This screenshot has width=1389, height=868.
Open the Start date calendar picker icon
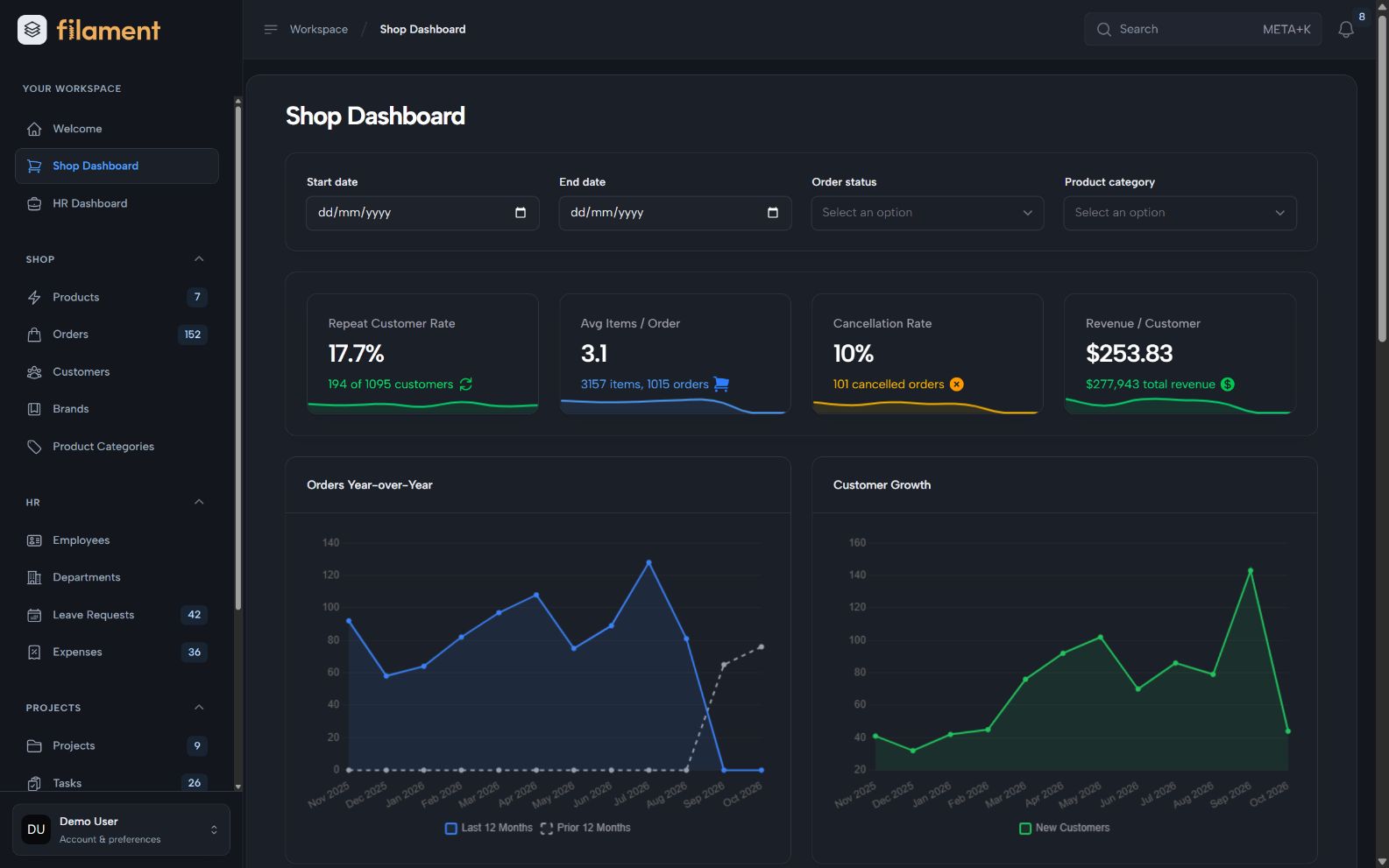pyautogui.click(x=521, y=213)
